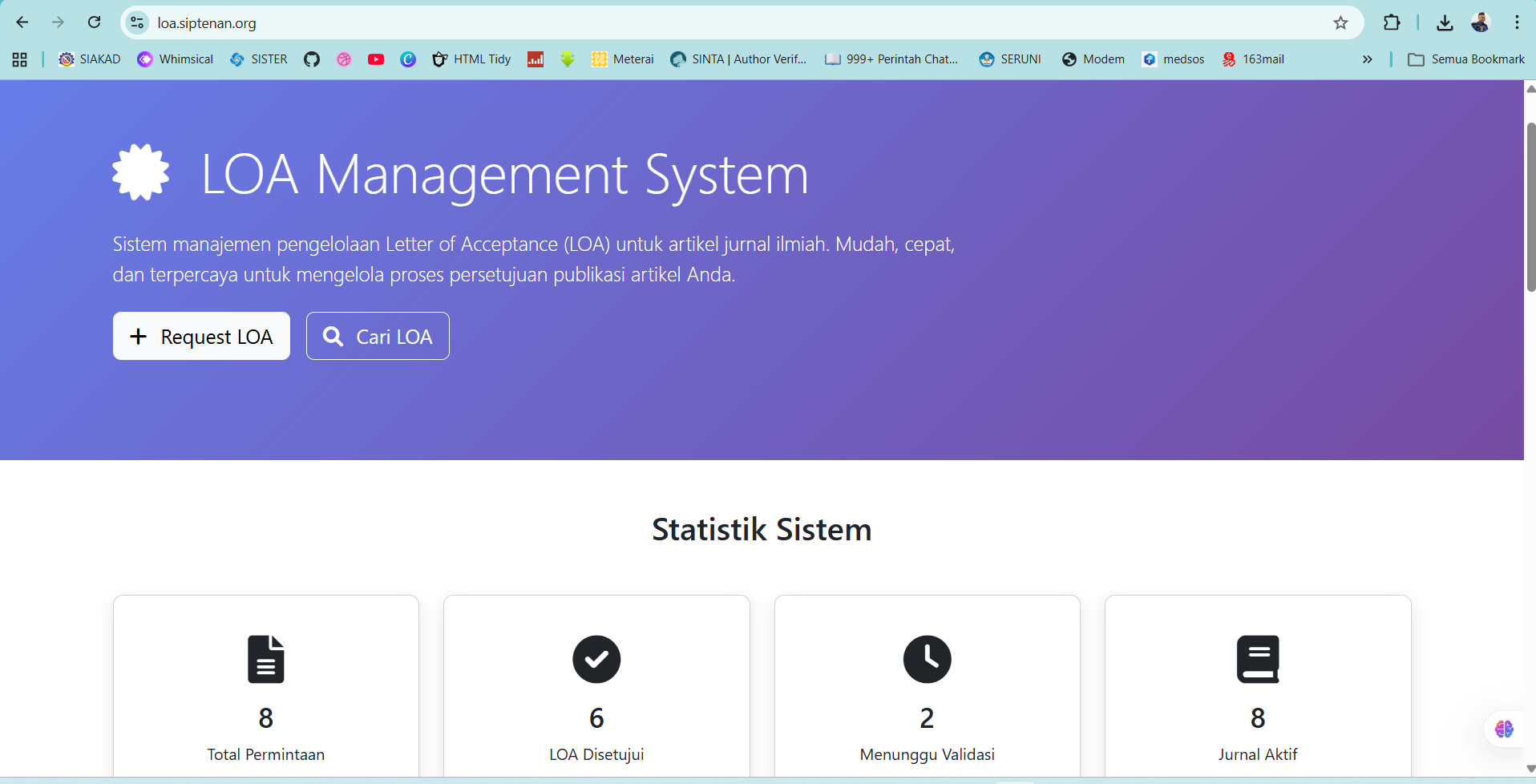Open the HTML Tidy bookmark

[x=471, y=59]
